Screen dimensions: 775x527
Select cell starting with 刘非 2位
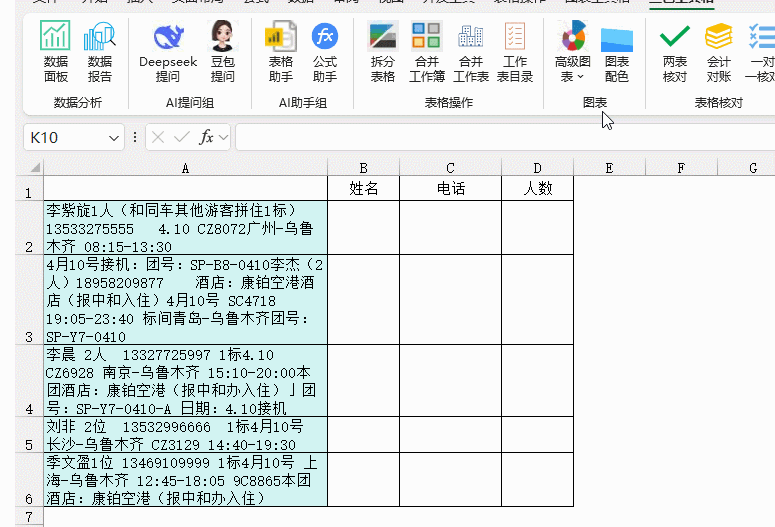click(185, 435)
